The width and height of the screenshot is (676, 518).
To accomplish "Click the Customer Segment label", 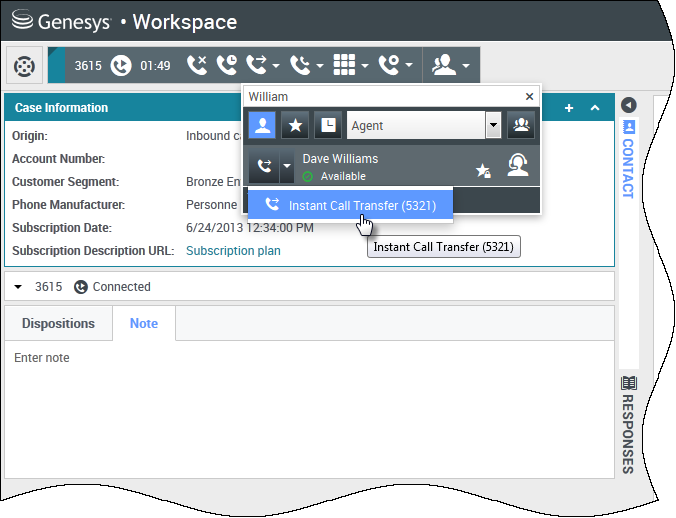I will (x=66, y=182).
